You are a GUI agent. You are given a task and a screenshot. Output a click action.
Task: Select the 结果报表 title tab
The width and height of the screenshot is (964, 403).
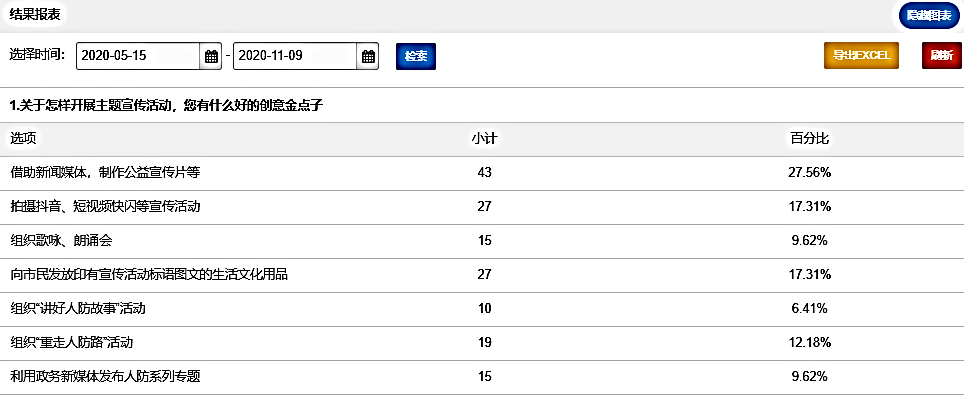36,14
